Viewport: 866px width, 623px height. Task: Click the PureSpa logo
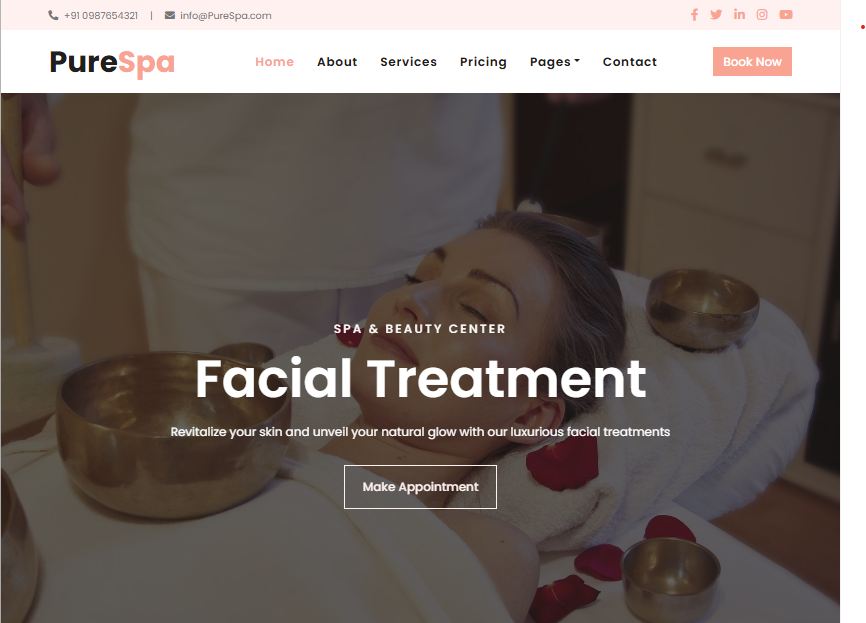[x=112, y=63]
